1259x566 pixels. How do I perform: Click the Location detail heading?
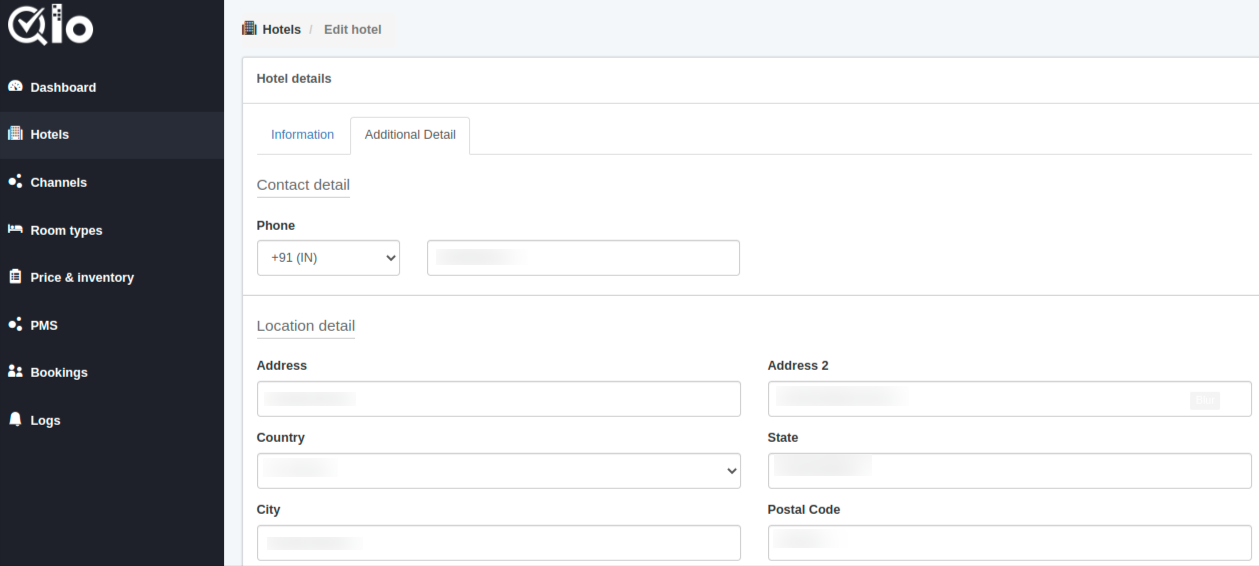306,326
